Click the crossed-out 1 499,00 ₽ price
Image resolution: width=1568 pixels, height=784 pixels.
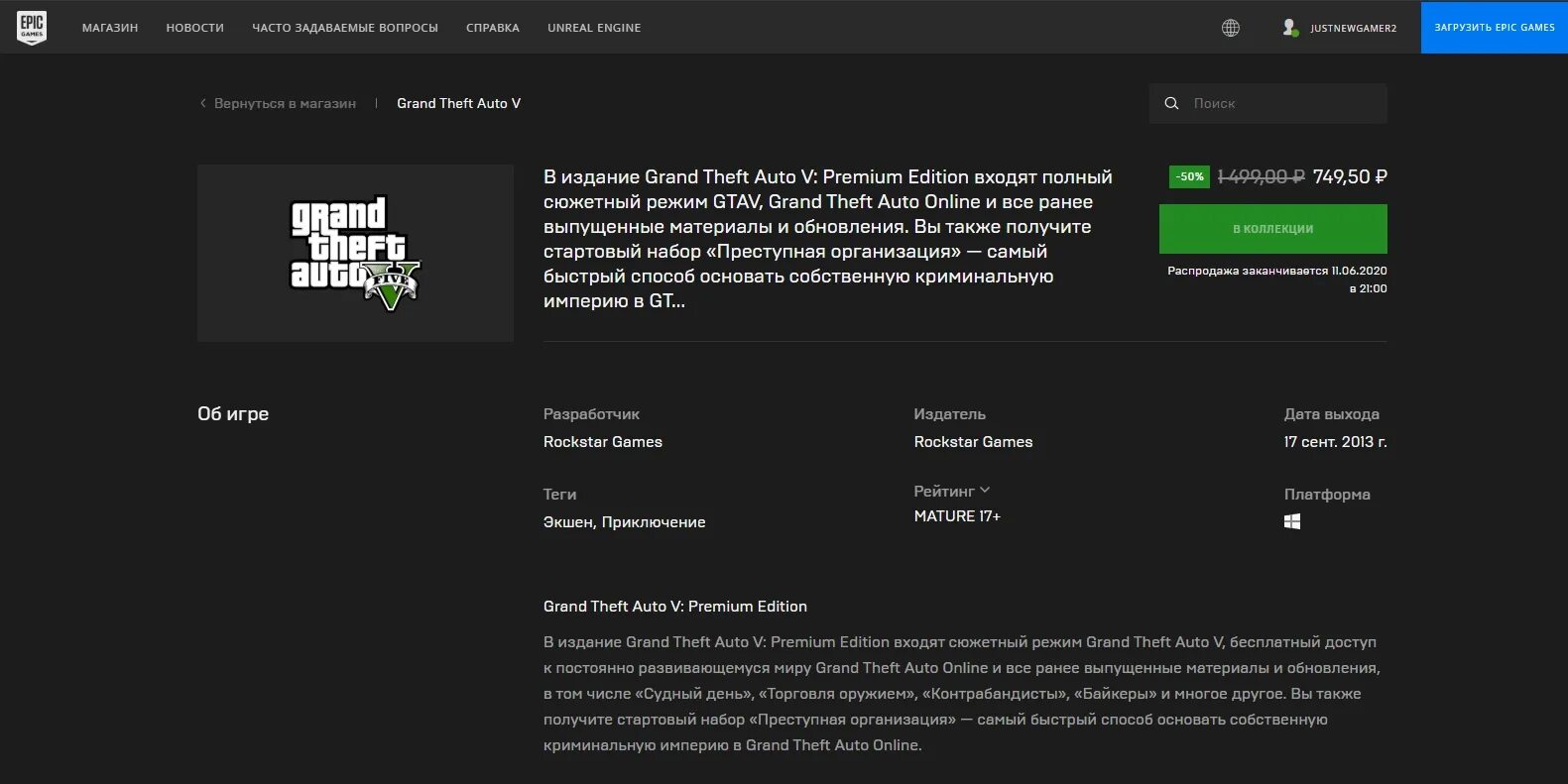[1261, 176]
